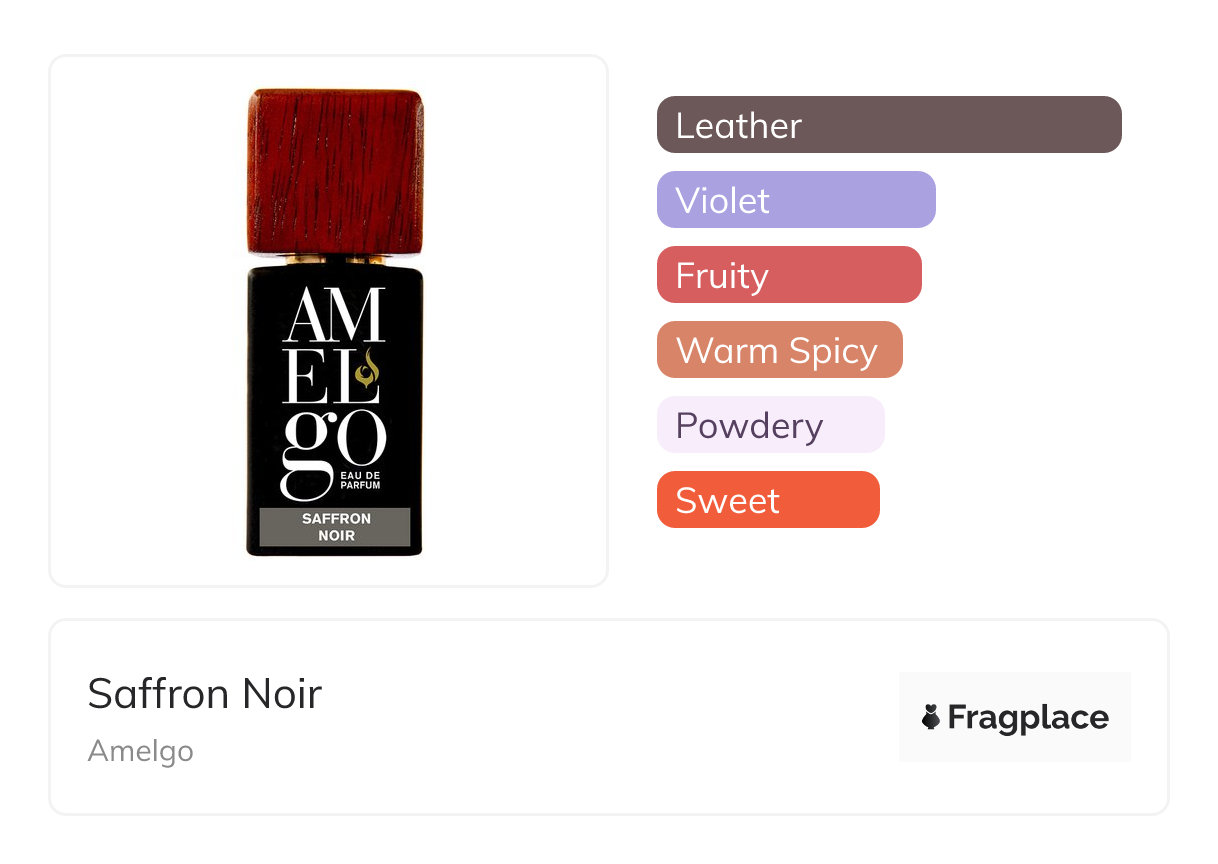Click the word 'Leather' in the top bar
1218x864 pixels.
pyautogui.click(x=739, y=126)
